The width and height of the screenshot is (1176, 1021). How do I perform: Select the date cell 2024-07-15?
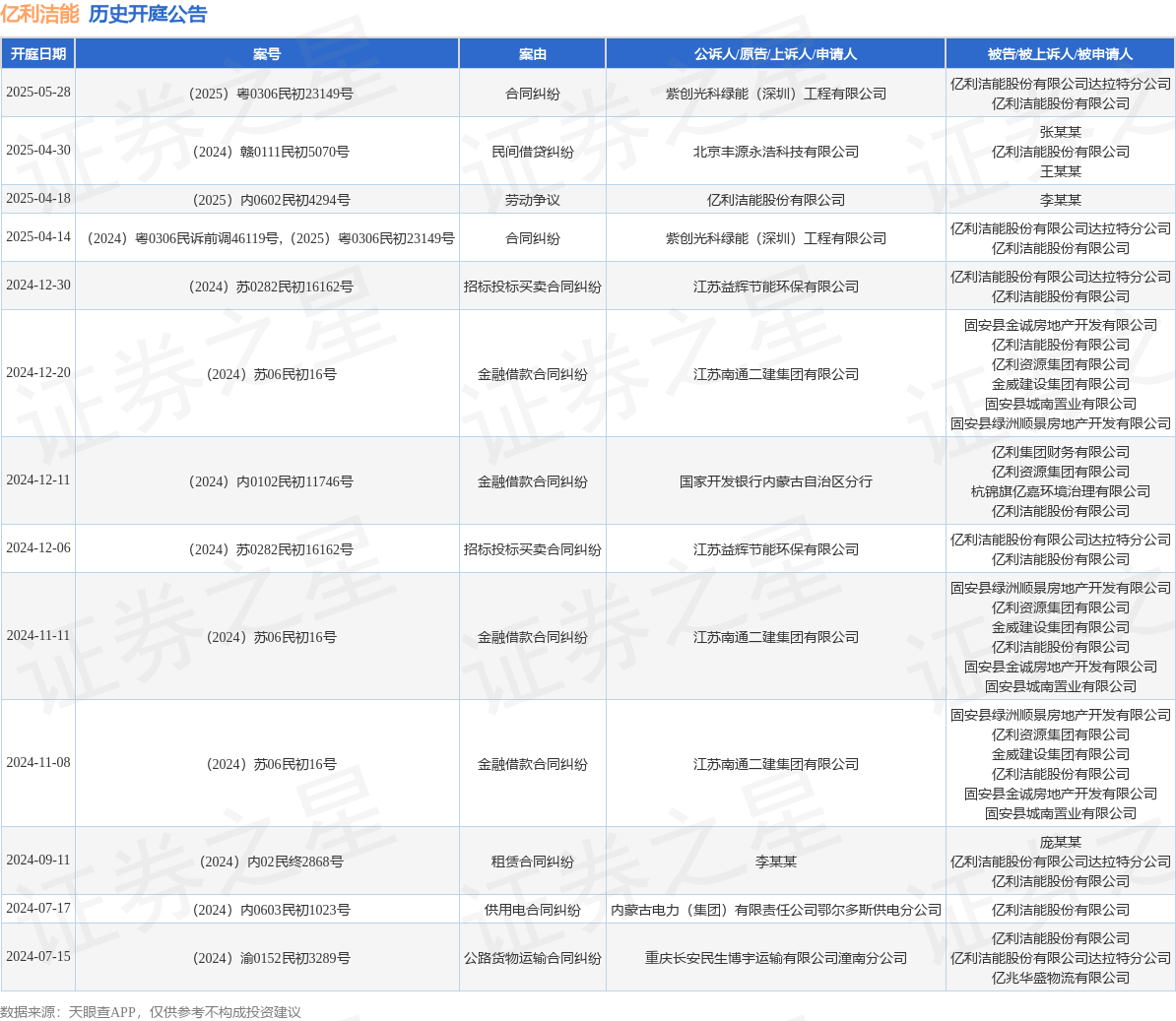coord(38,957)
